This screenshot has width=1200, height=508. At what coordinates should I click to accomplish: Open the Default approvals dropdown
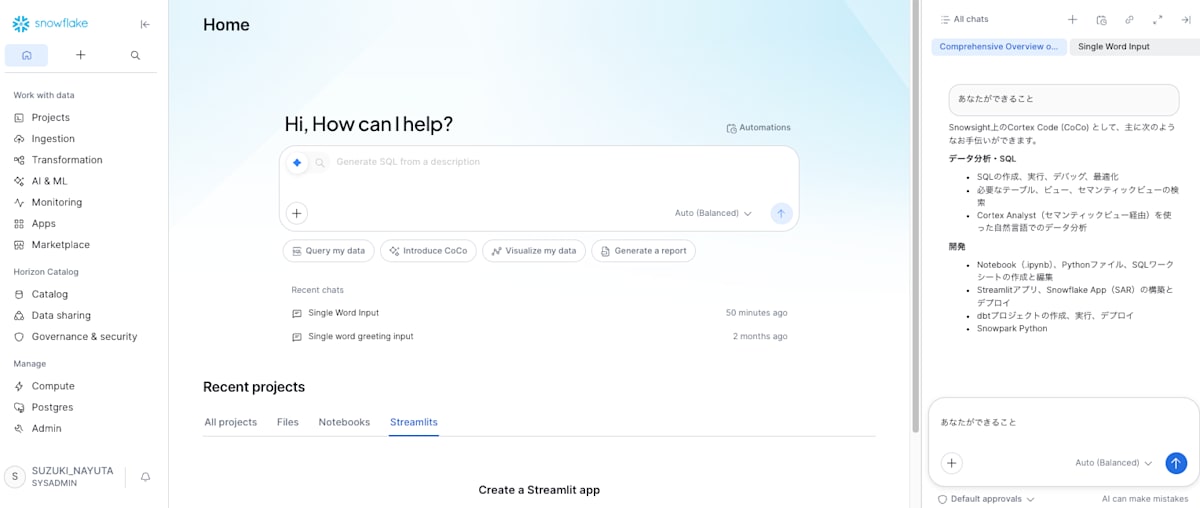point(986,498)
